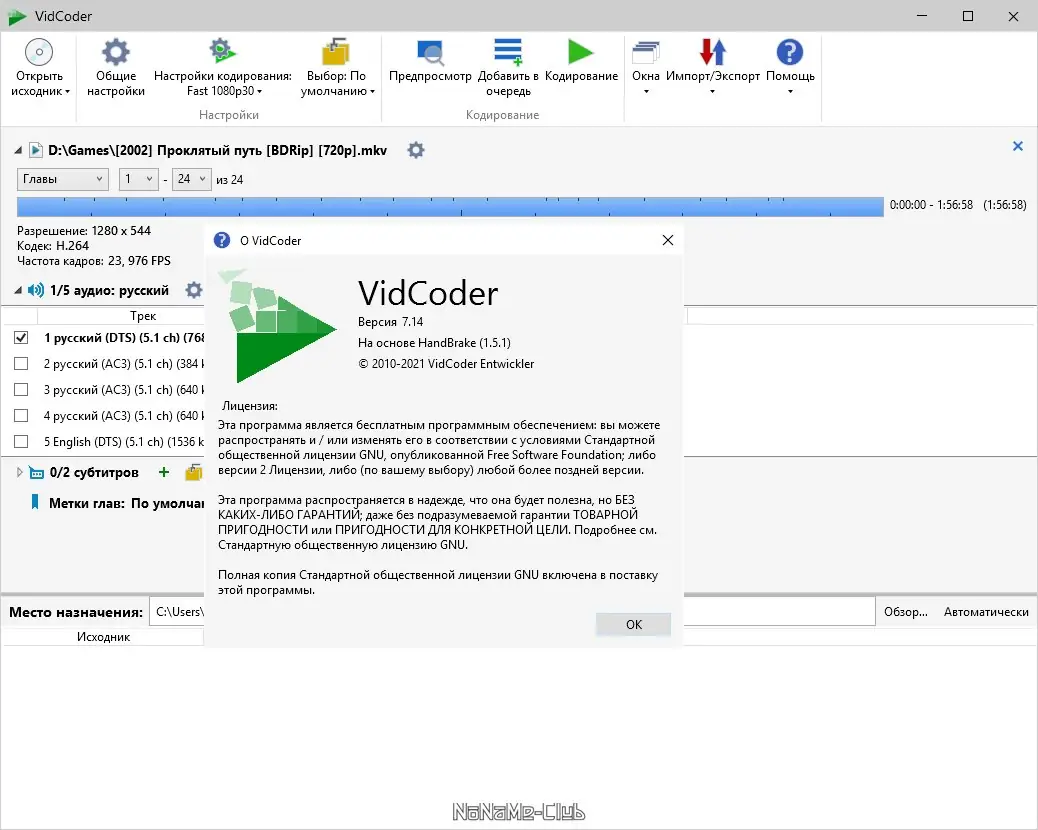
Task: Uncheck track 1 русский (DTS) checkbox
Action: (21, 338)
